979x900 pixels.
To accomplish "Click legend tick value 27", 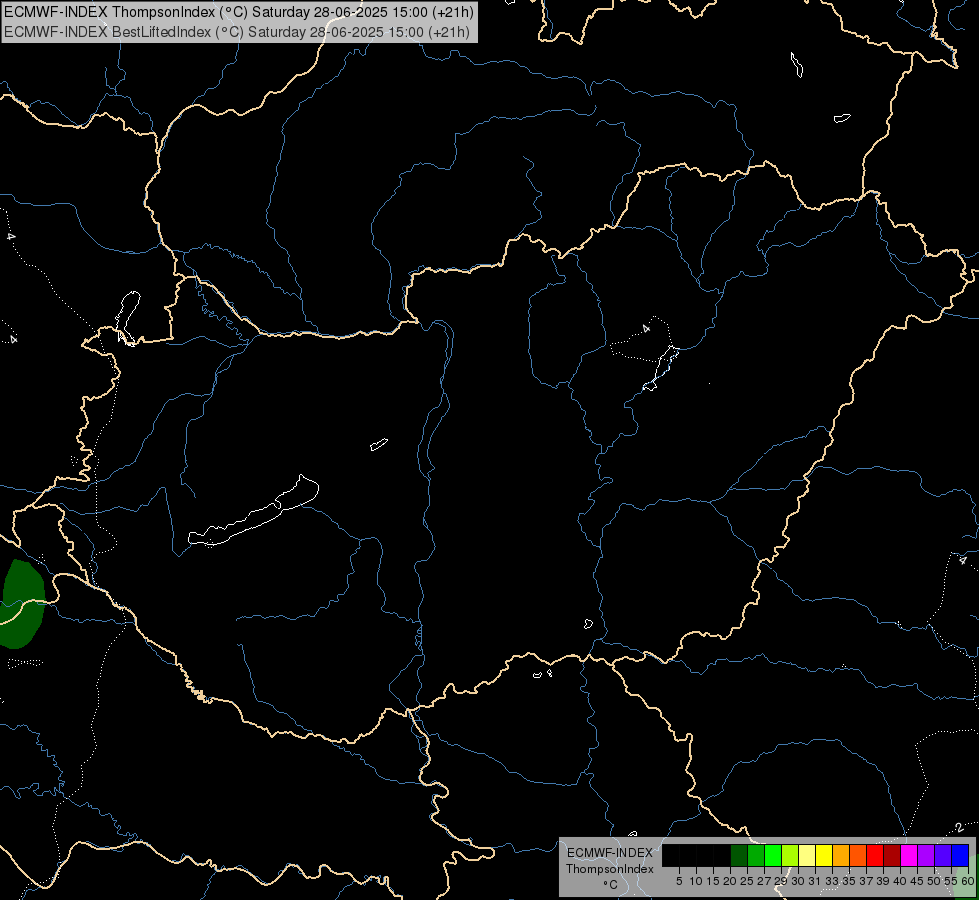I will [764, 881].
